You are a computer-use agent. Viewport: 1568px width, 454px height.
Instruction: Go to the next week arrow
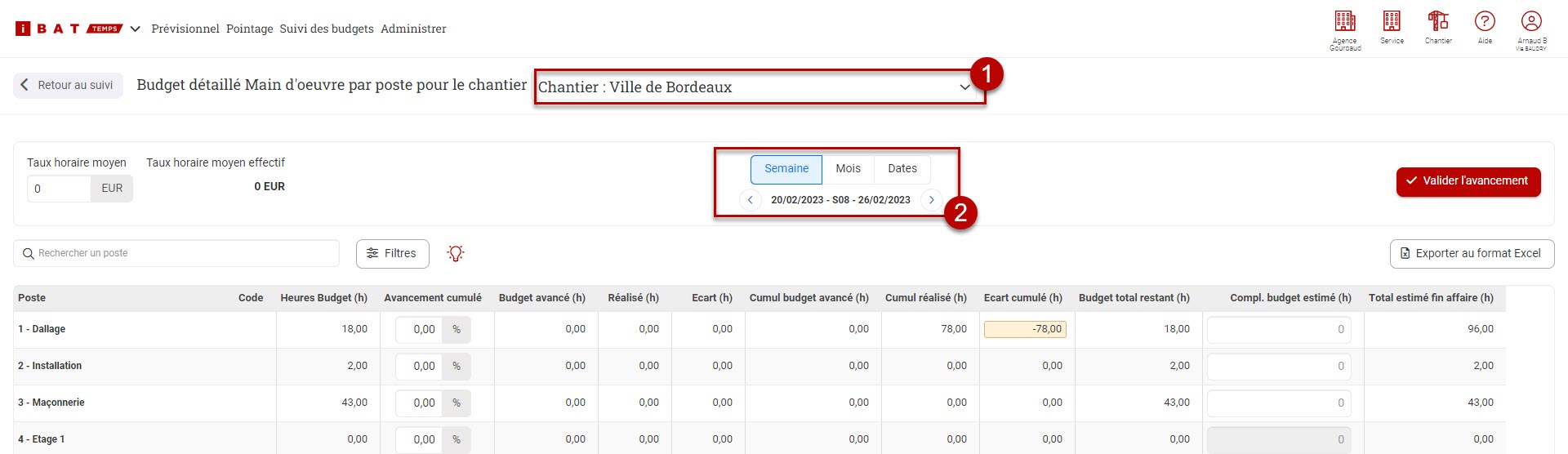(931, 200)
